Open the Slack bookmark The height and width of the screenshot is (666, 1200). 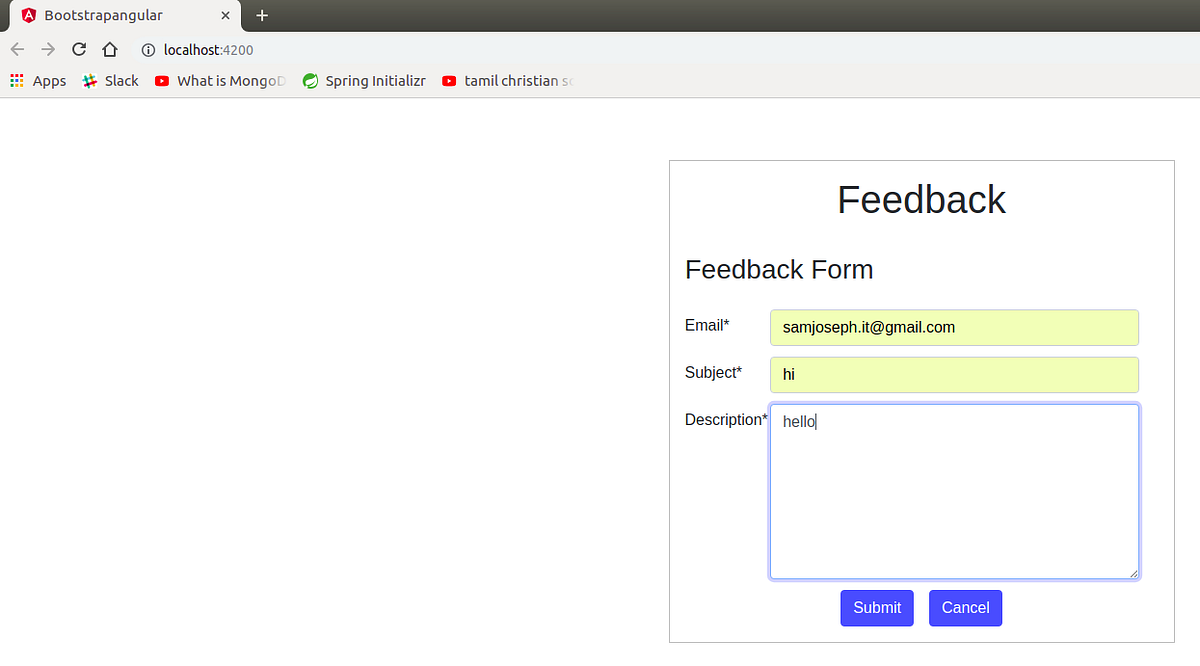click(x=110, y=80)
